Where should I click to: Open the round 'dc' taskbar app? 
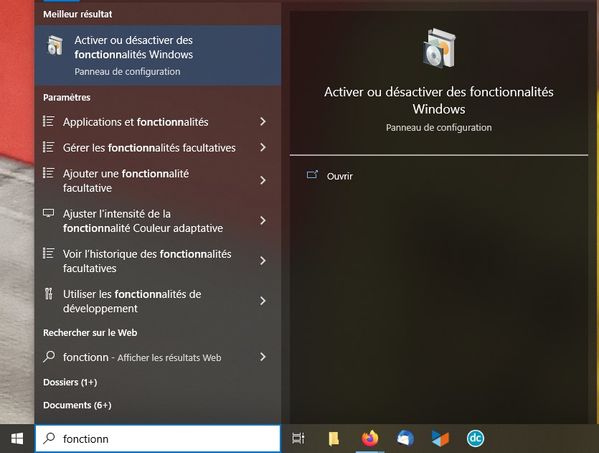click(475, 438)
